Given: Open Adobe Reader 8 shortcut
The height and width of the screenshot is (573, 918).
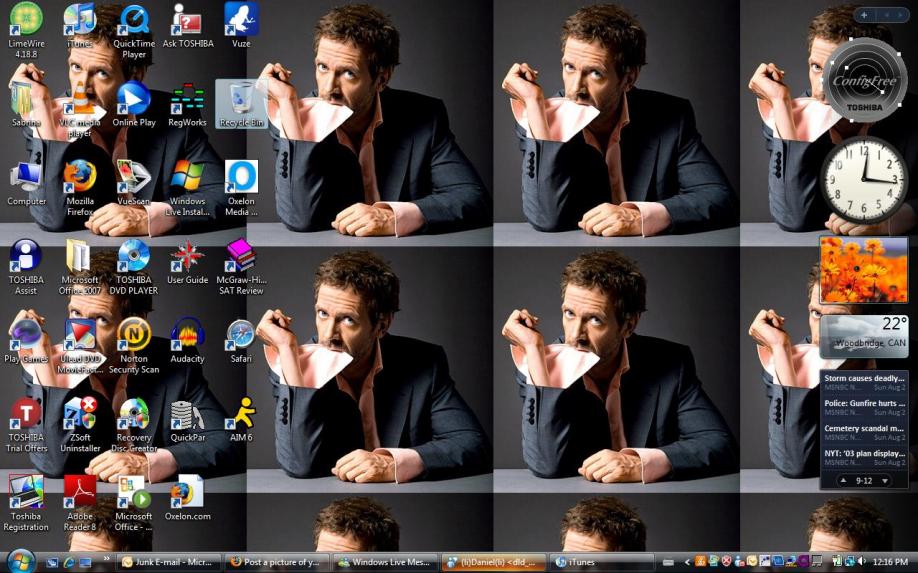Looking at the screenshot, I should (x=80, y=492).
